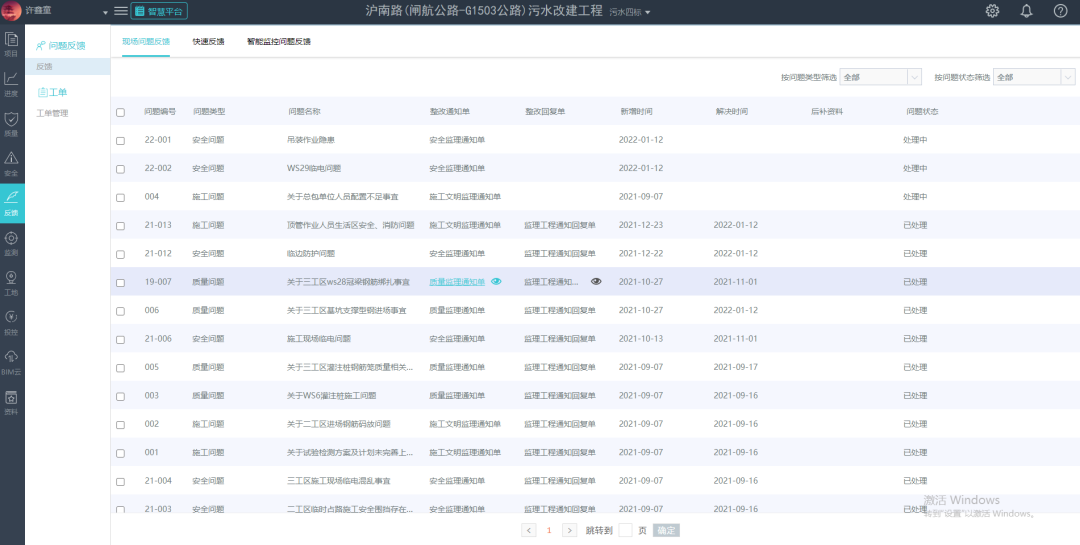Preview the 质量监理通知单 with blue eye icon
This screenshot has height=545, width=1080.
[x=496, y=282]
